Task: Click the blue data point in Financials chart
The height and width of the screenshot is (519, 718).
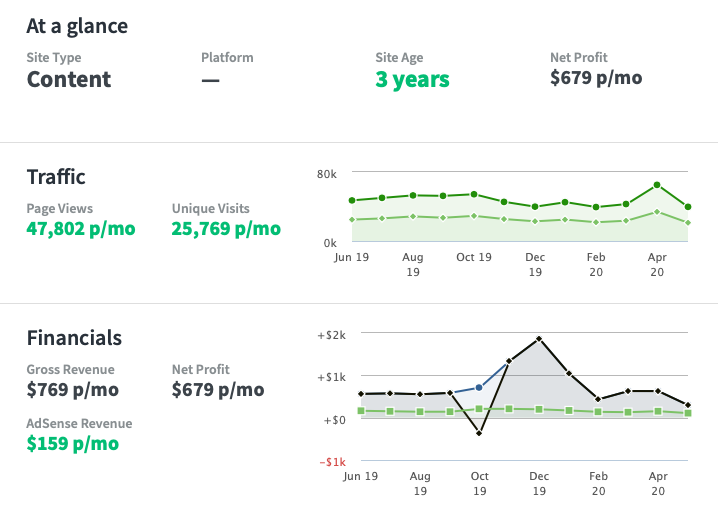Action: coord(480,387)
